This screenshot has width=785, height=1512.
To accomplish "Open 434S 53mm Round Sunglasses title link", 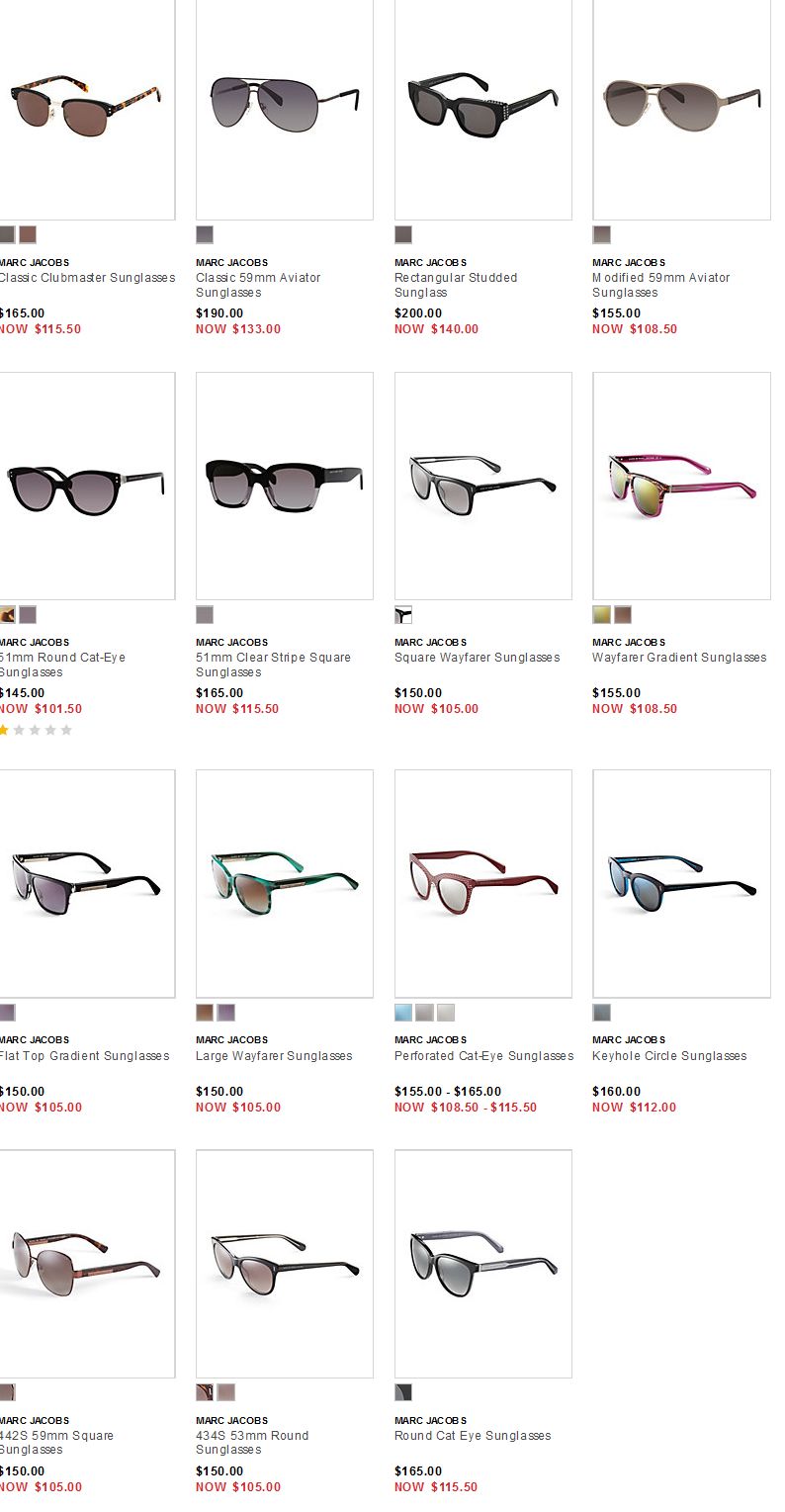I will (x=252, y=1443).
